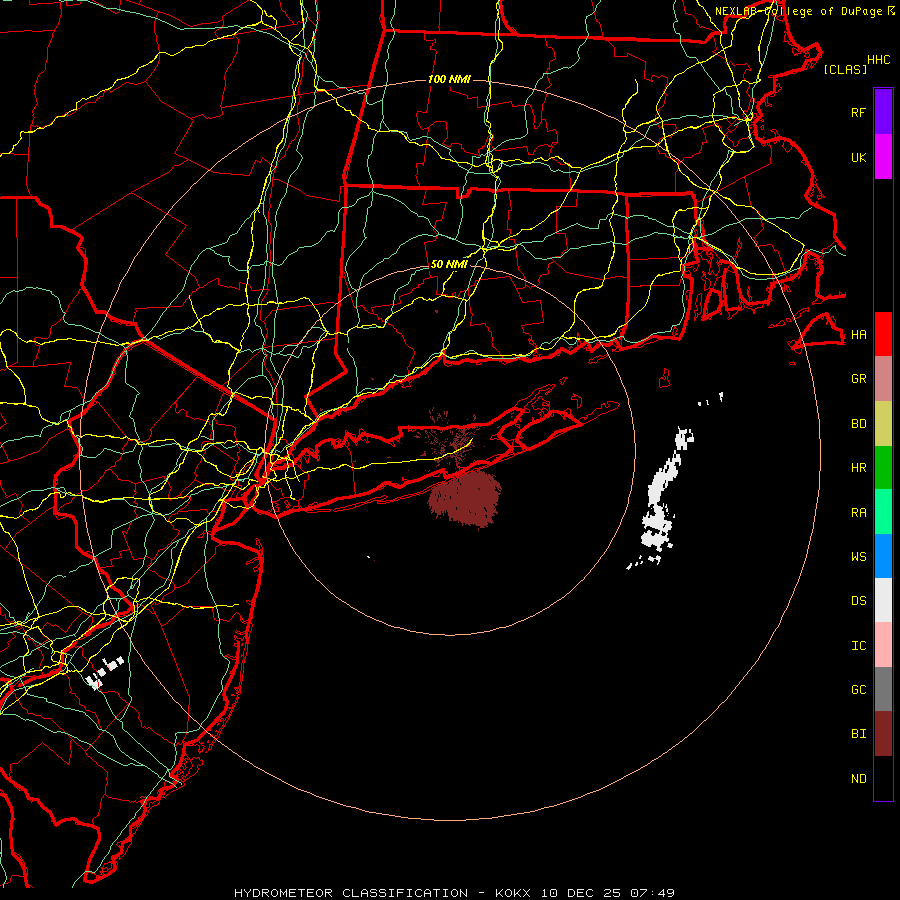Click the brown BI legend swatch
The width and height of the screenshot is (900, 900).
click(883, 734)
